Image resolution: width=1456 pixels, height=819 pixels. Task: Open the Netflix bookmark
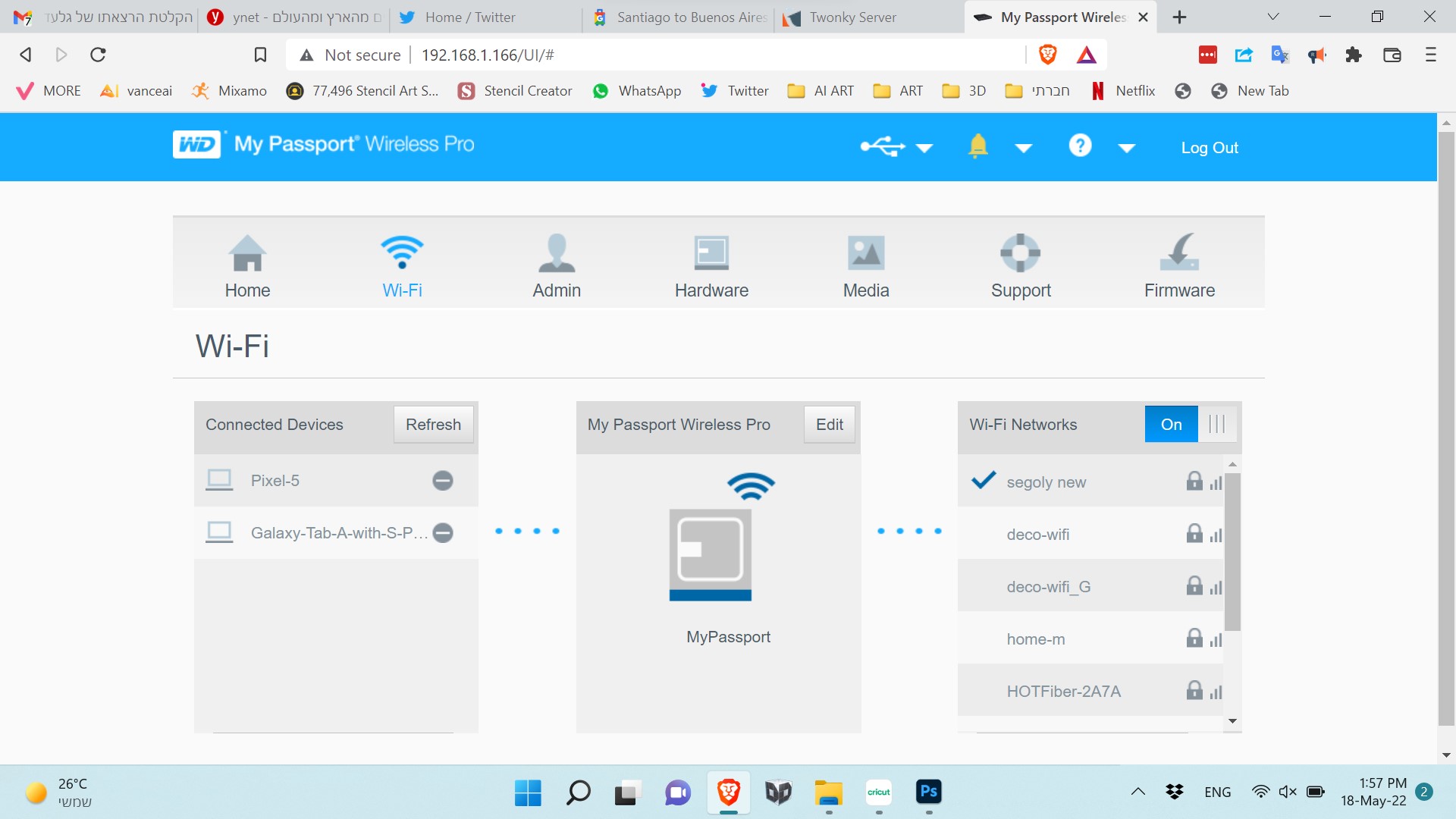tap(1123, 91)
